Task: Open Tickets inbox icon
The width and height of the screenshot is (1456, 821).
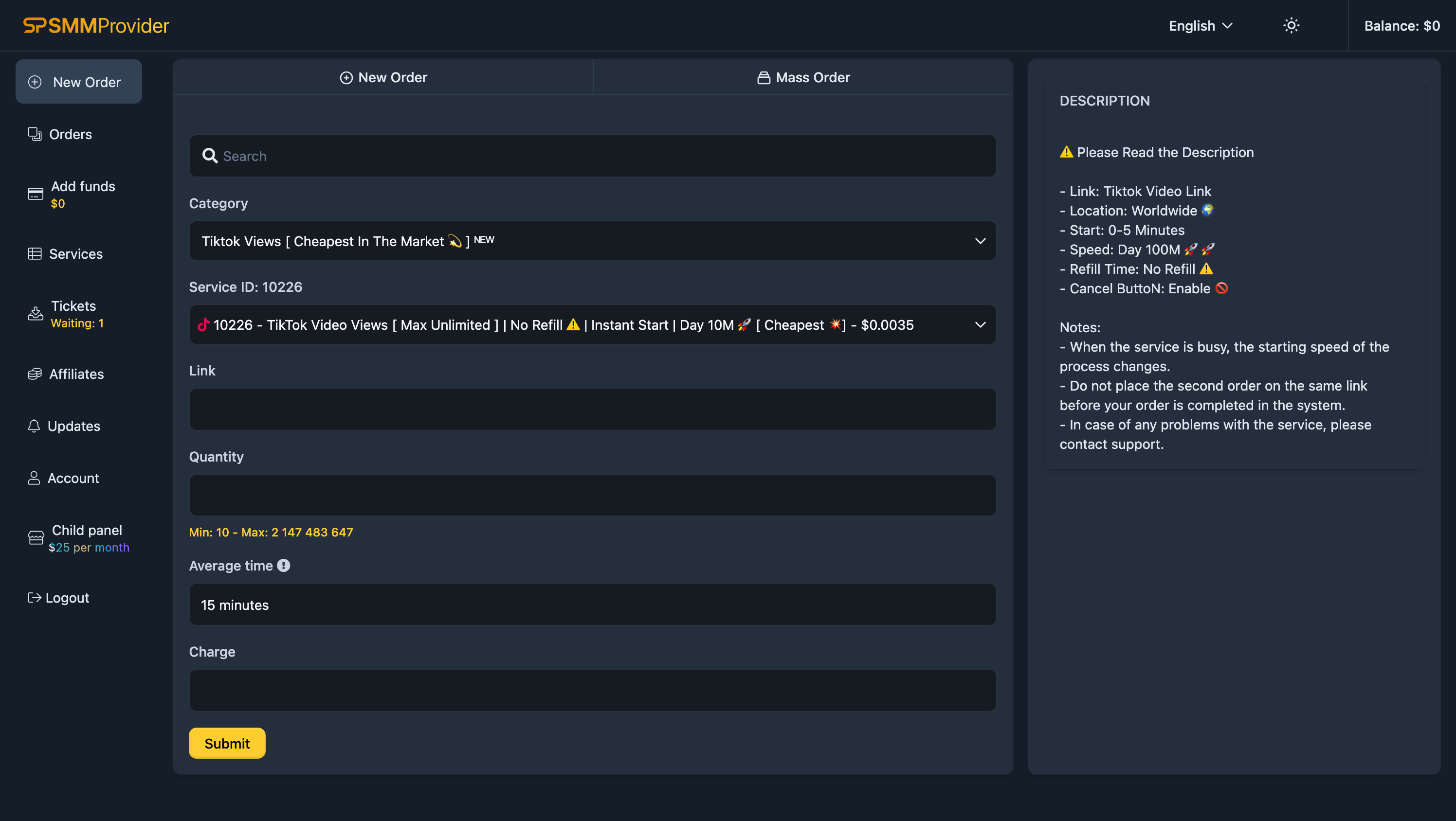Action: pyautogui.click(x=35, y=314)
